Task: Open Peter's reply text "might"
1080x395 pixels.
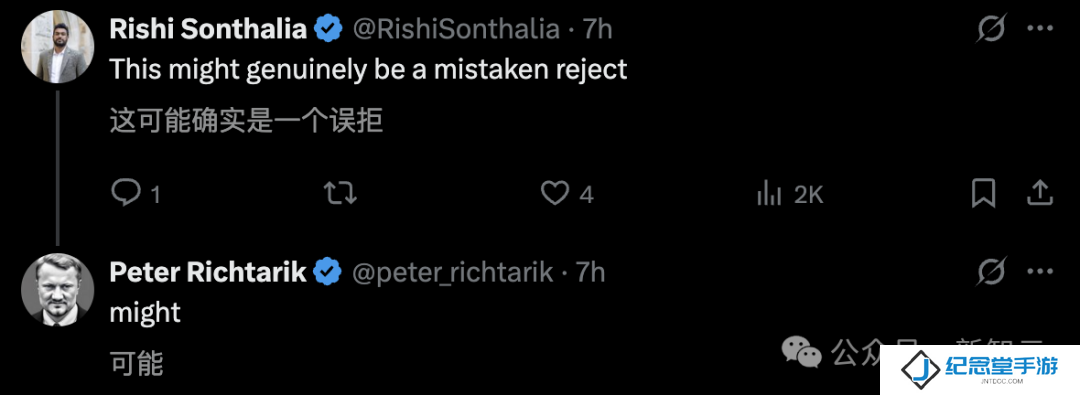Action: tap(145, 314)
